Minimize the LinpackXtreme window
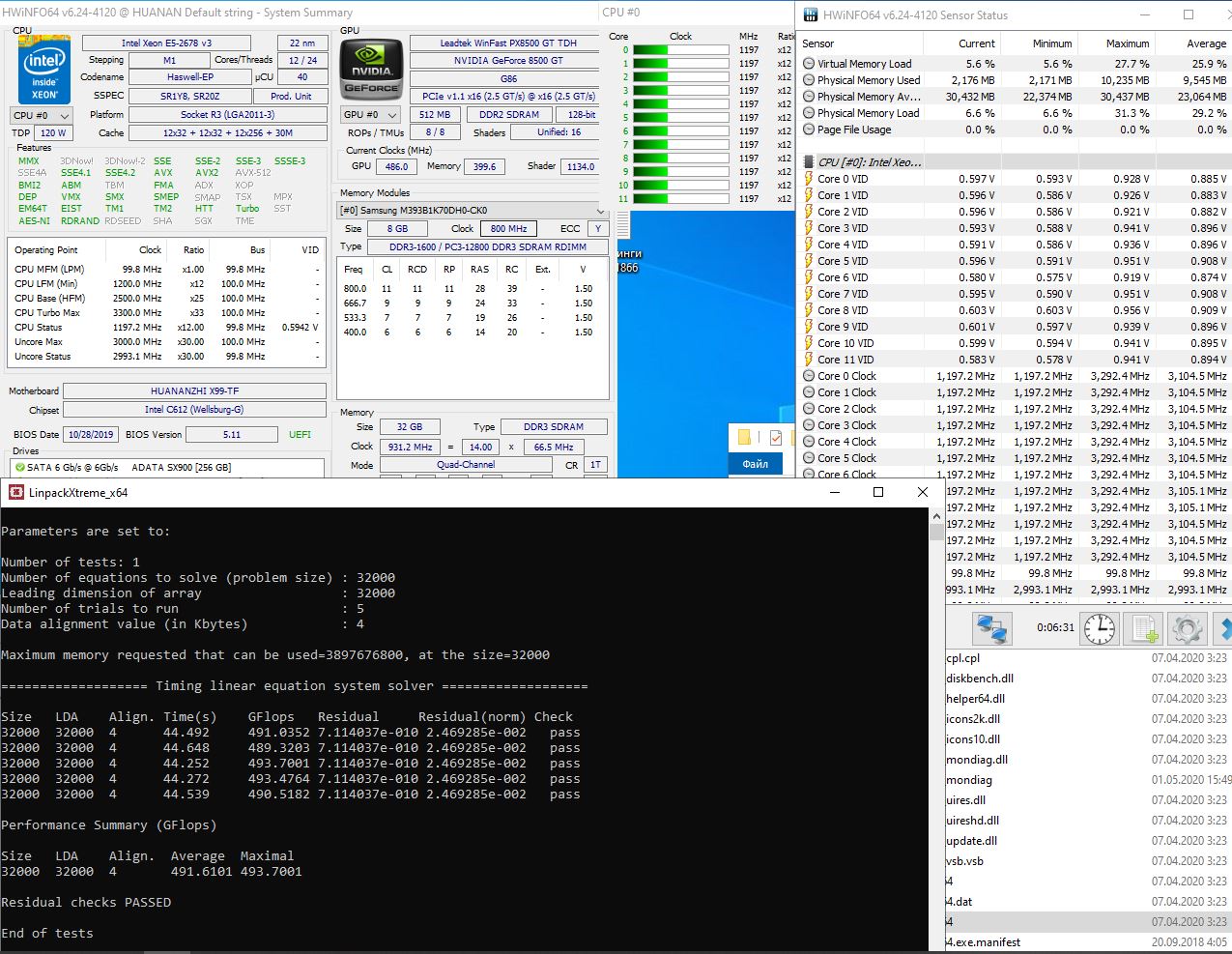Screen dimensions: 1232x954 [x=835, y=492]
